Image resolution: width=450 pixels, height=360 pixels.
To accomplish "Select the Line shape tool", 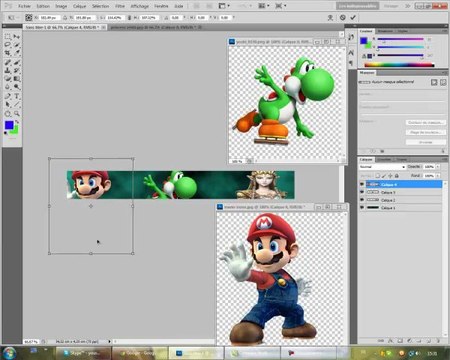I will pyautogui.click(x=17, y=105).
